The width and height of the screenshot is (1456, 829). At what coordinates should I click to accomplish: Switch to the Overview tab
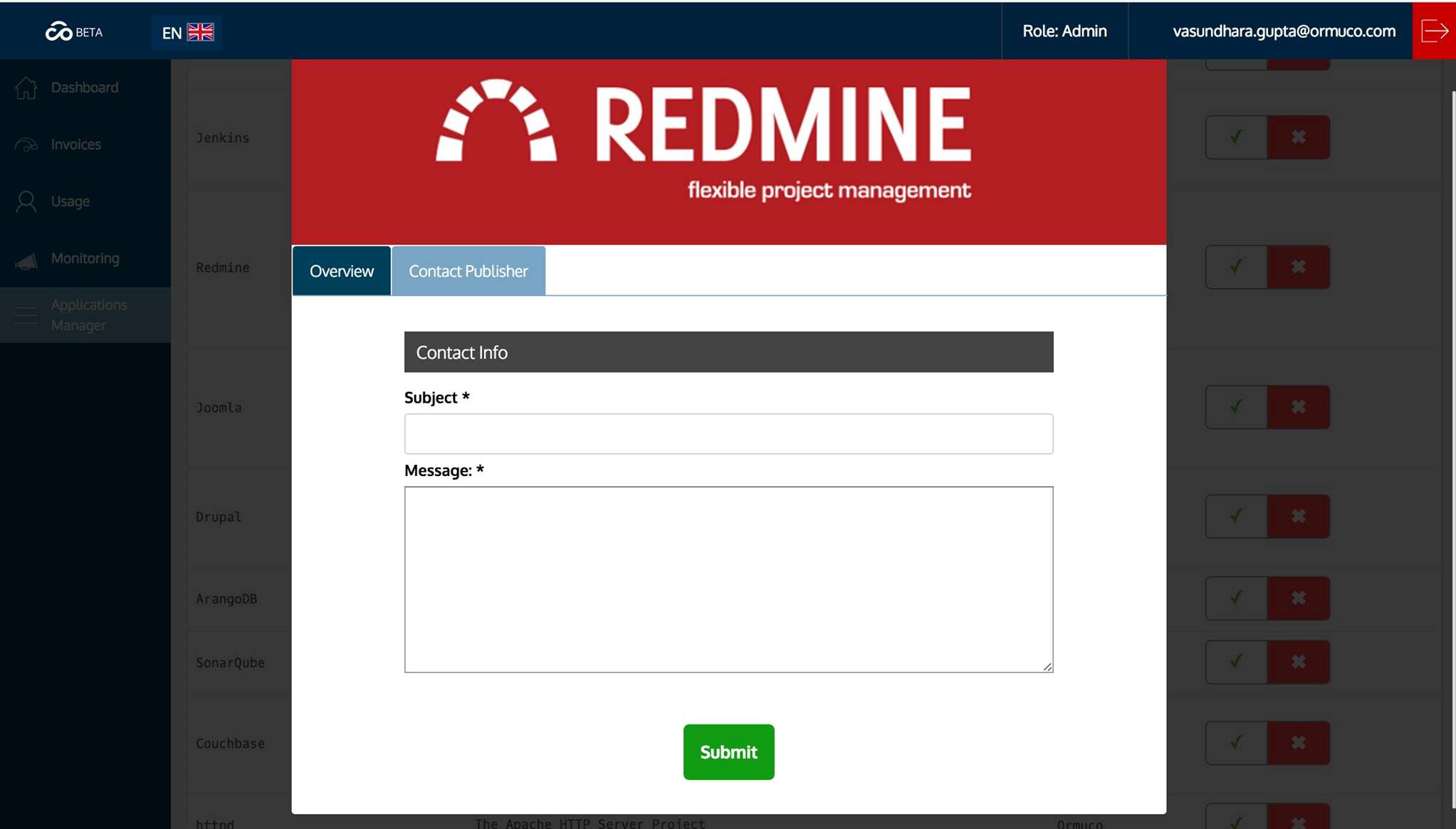point(342,270)
